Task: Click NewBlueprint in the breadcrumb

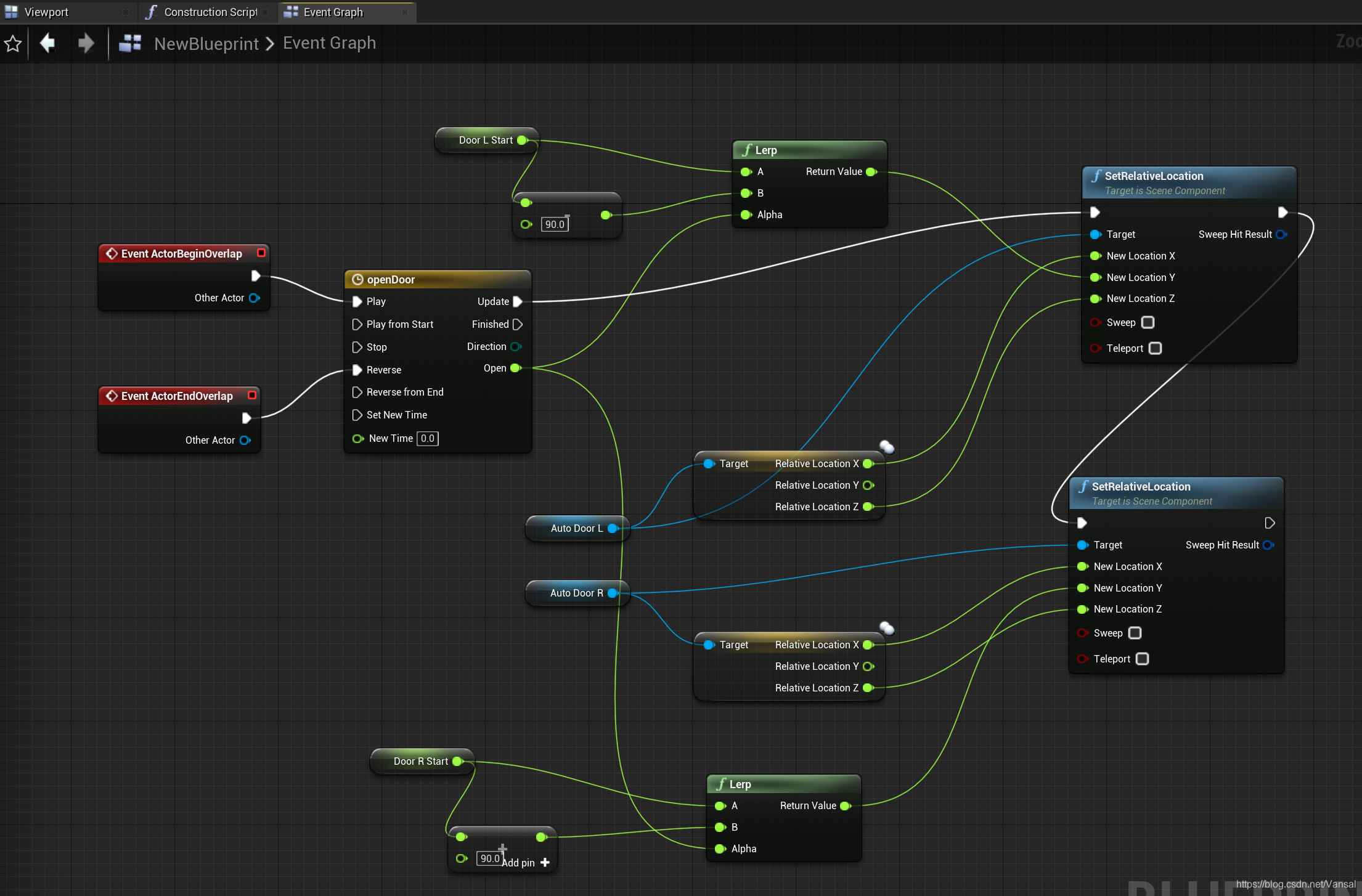Action: 206,44
